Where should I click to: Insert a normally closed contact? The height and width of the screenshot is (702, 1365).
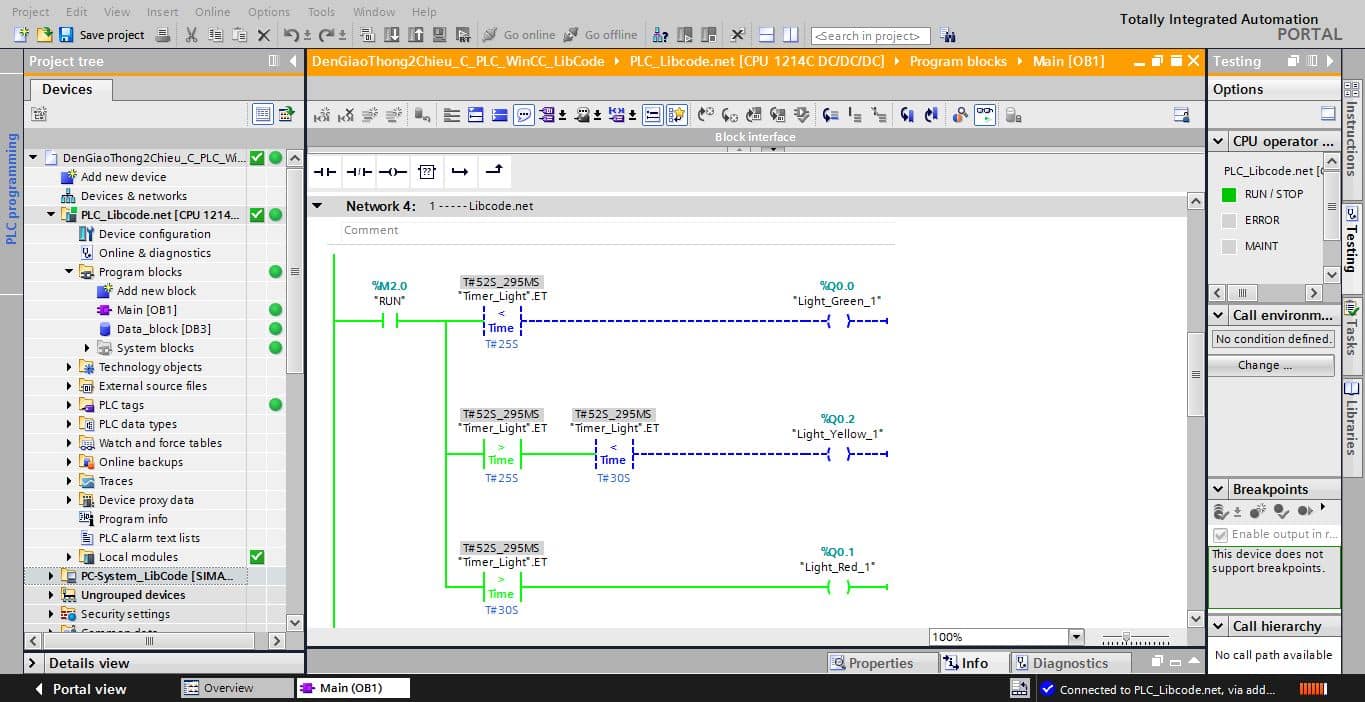click(359, 172)
